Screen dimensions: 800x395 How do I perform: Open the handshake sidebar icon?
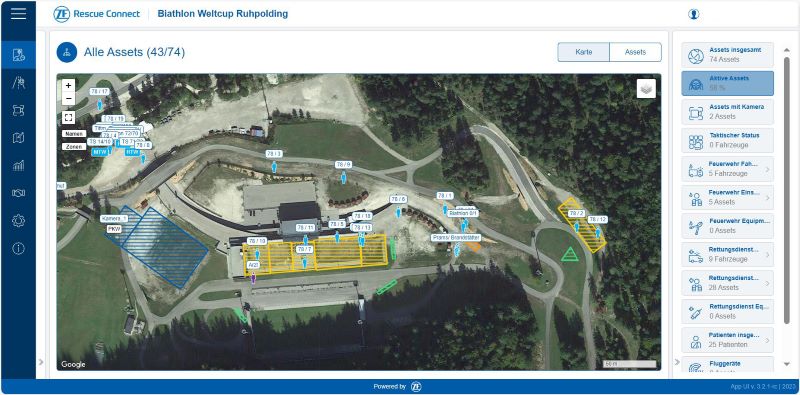coord(18,193)
